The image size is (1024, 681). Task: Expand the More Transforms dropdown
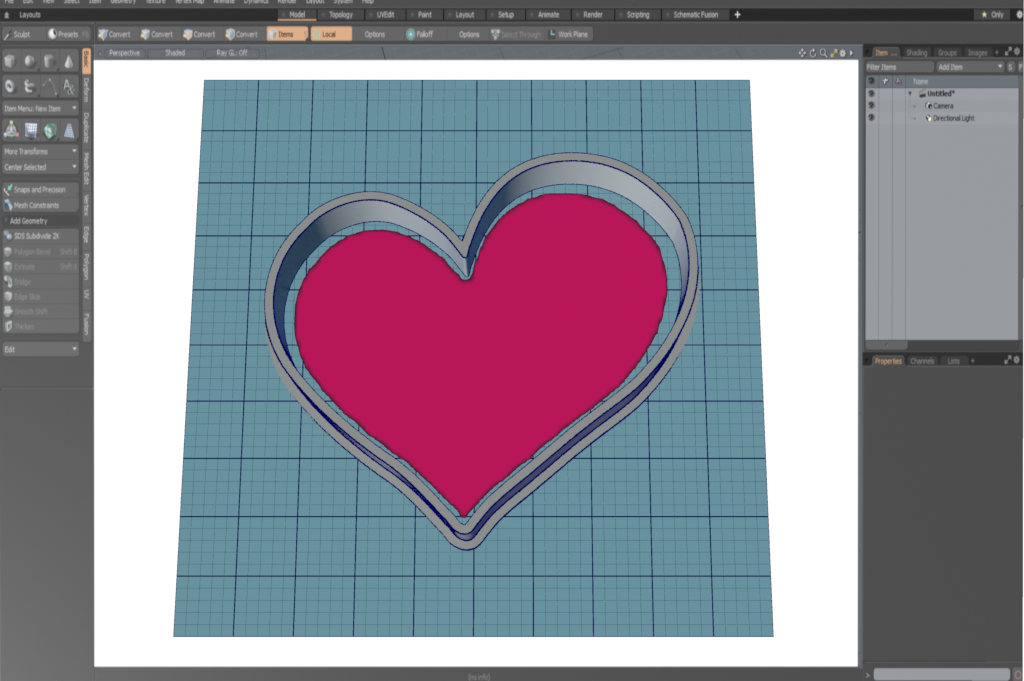[40, 151]
